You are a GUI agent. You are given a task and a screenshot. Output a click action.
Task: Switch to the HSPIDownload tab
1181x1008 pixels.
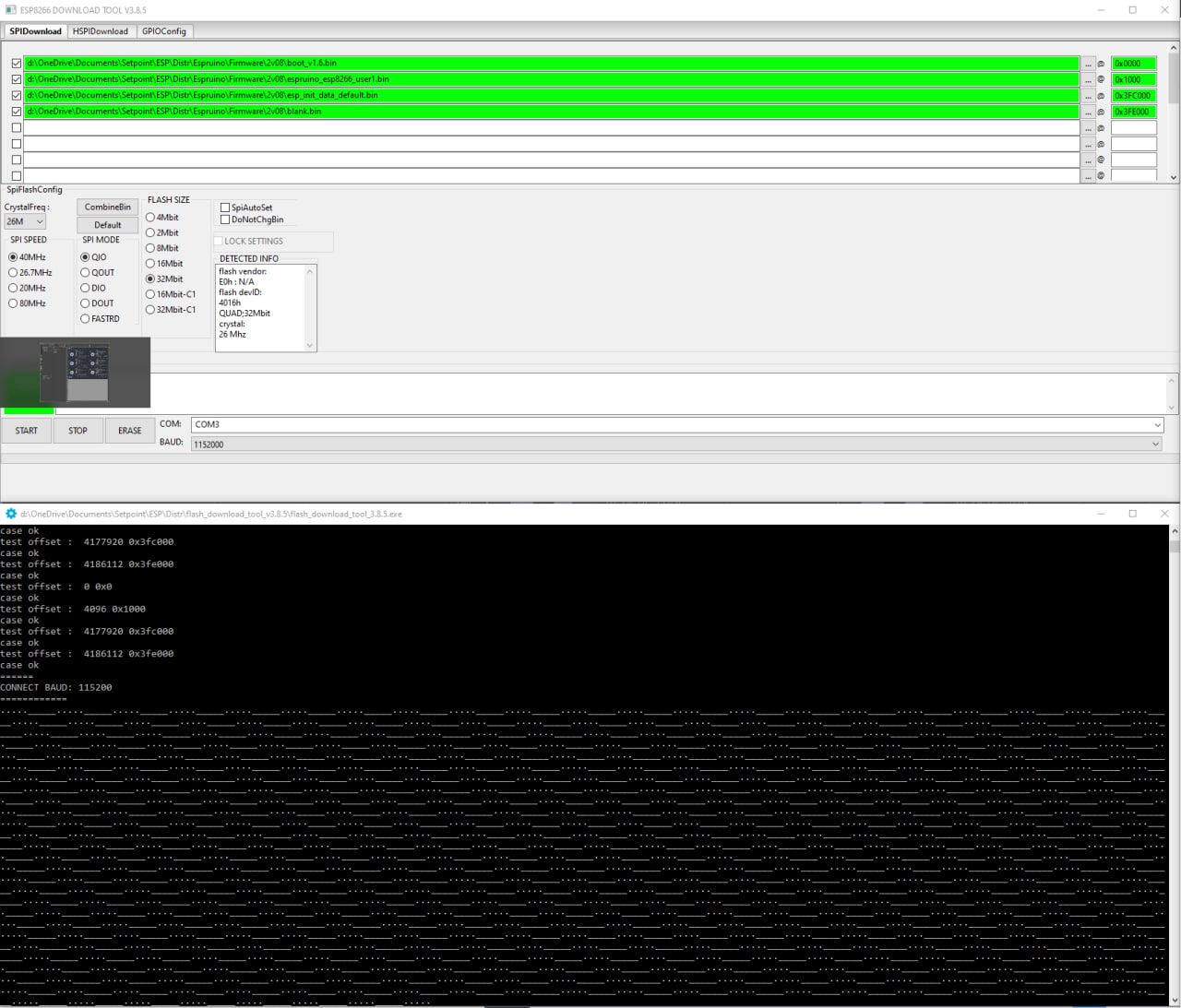click(x=101, y=31)
